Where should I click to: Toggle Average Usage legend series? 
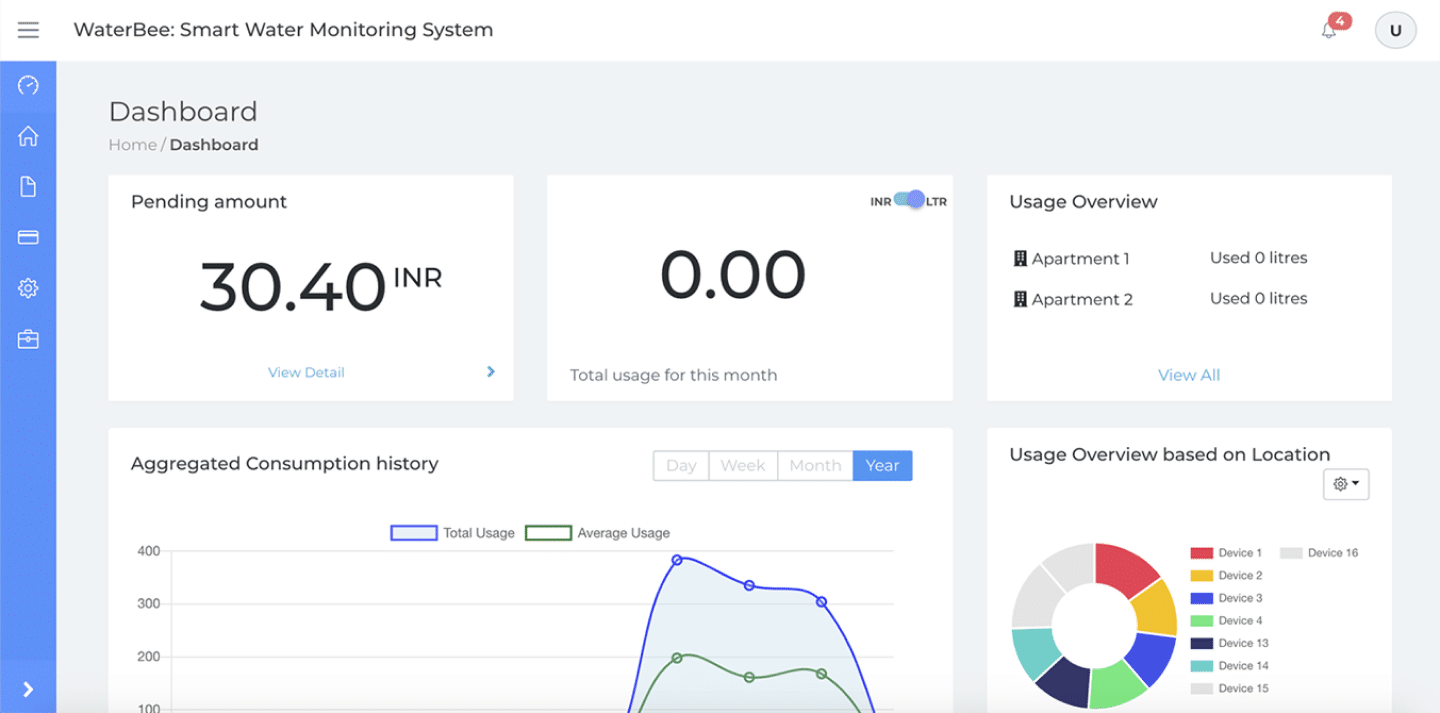[597, 533]
